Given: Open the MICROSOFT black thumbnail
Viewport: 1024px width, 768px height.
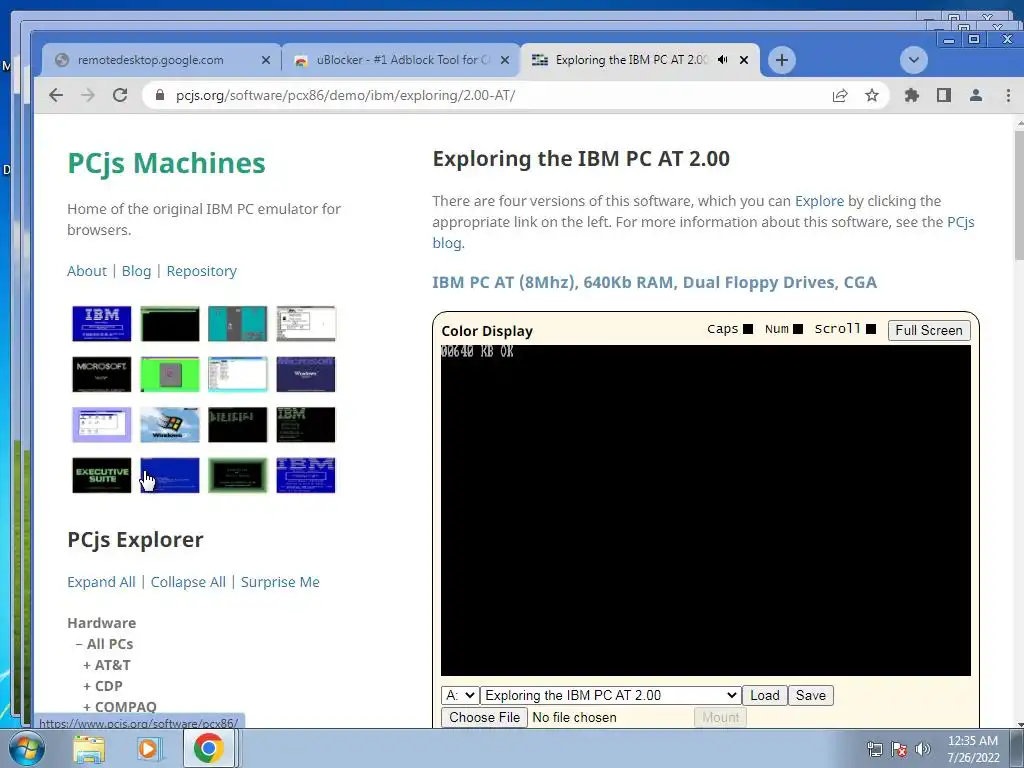Looking at the screenshot, I should point(102,374).
